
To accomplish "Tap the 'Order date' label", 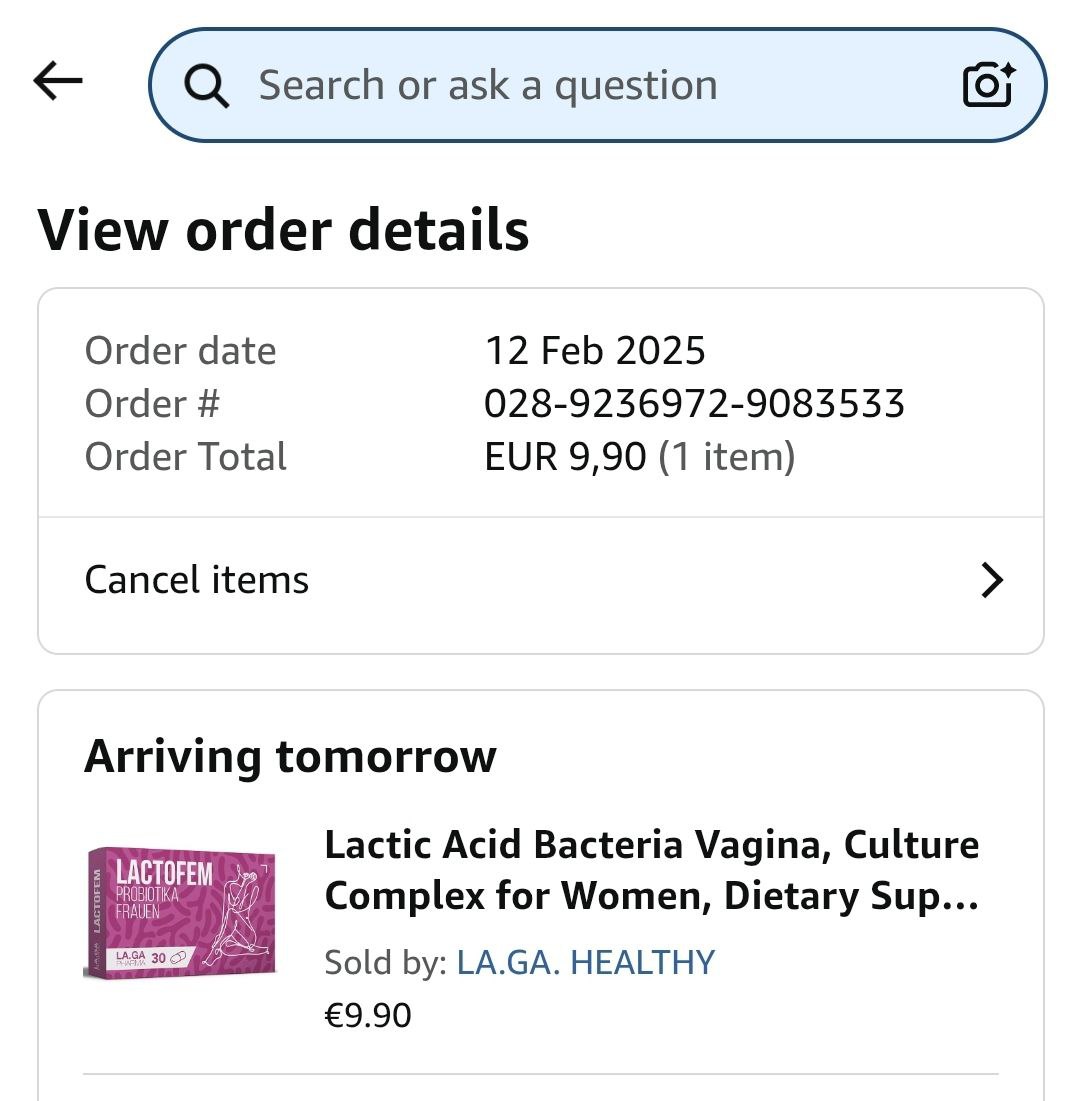I will pos(180,351).
